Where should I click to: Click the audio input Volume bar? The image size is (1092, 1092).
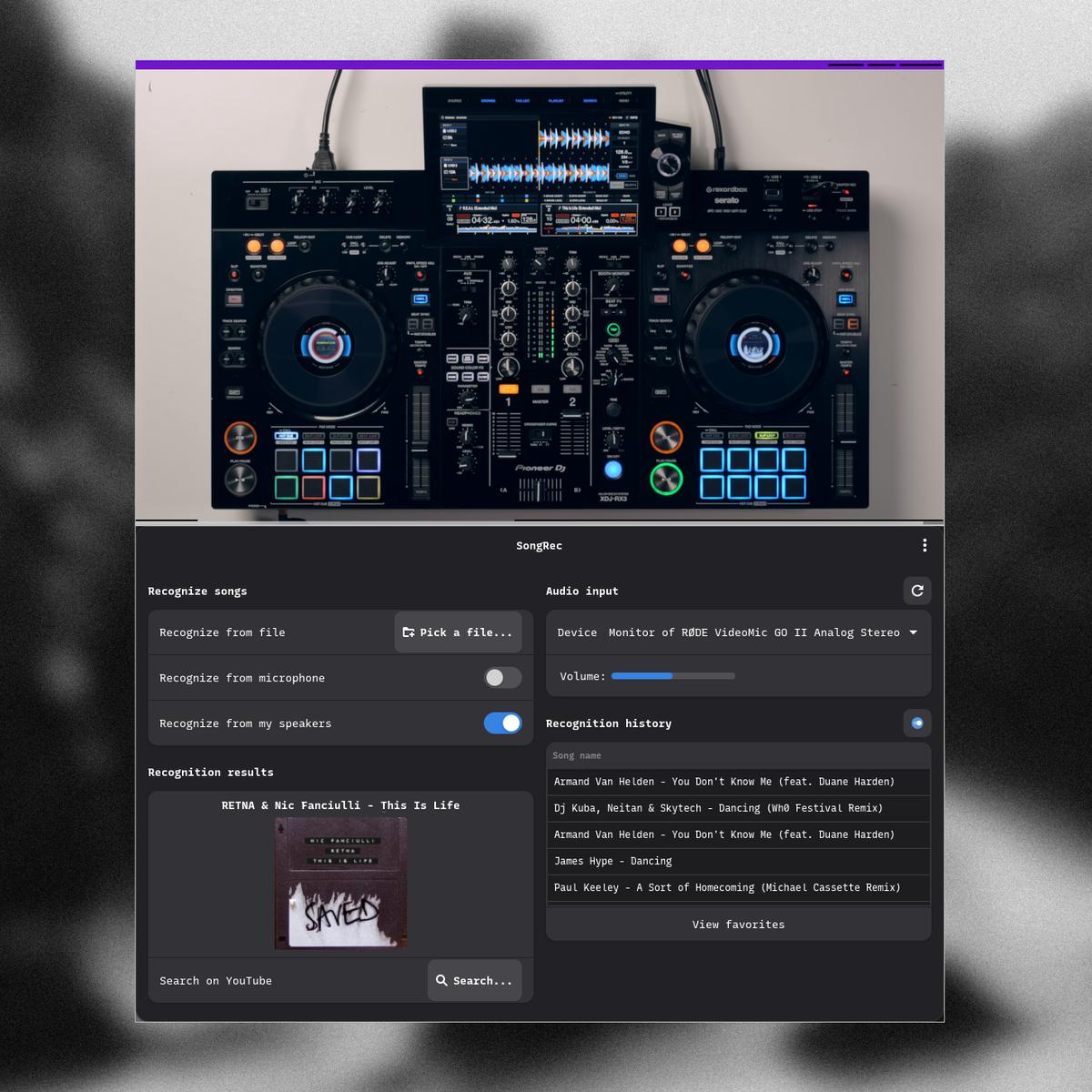click(x=672, y=676)
